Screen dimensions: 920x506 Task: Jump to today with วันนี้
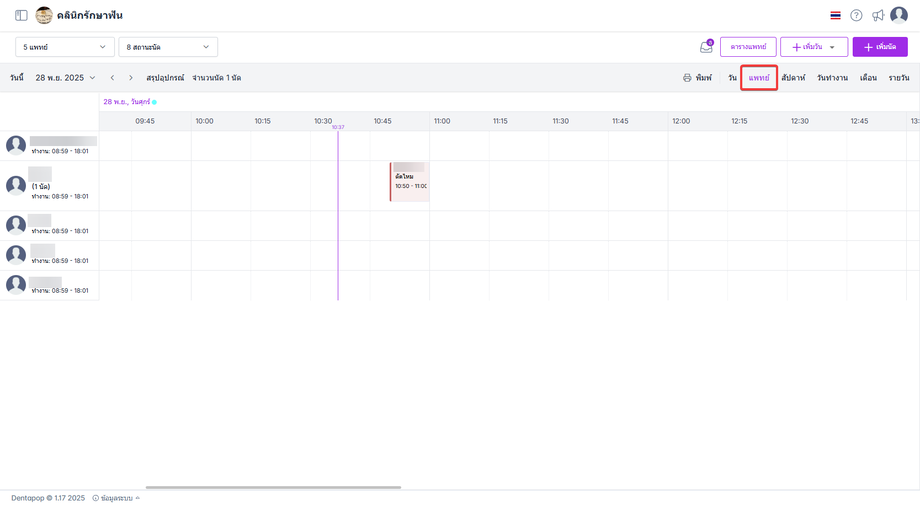[17, 77]
